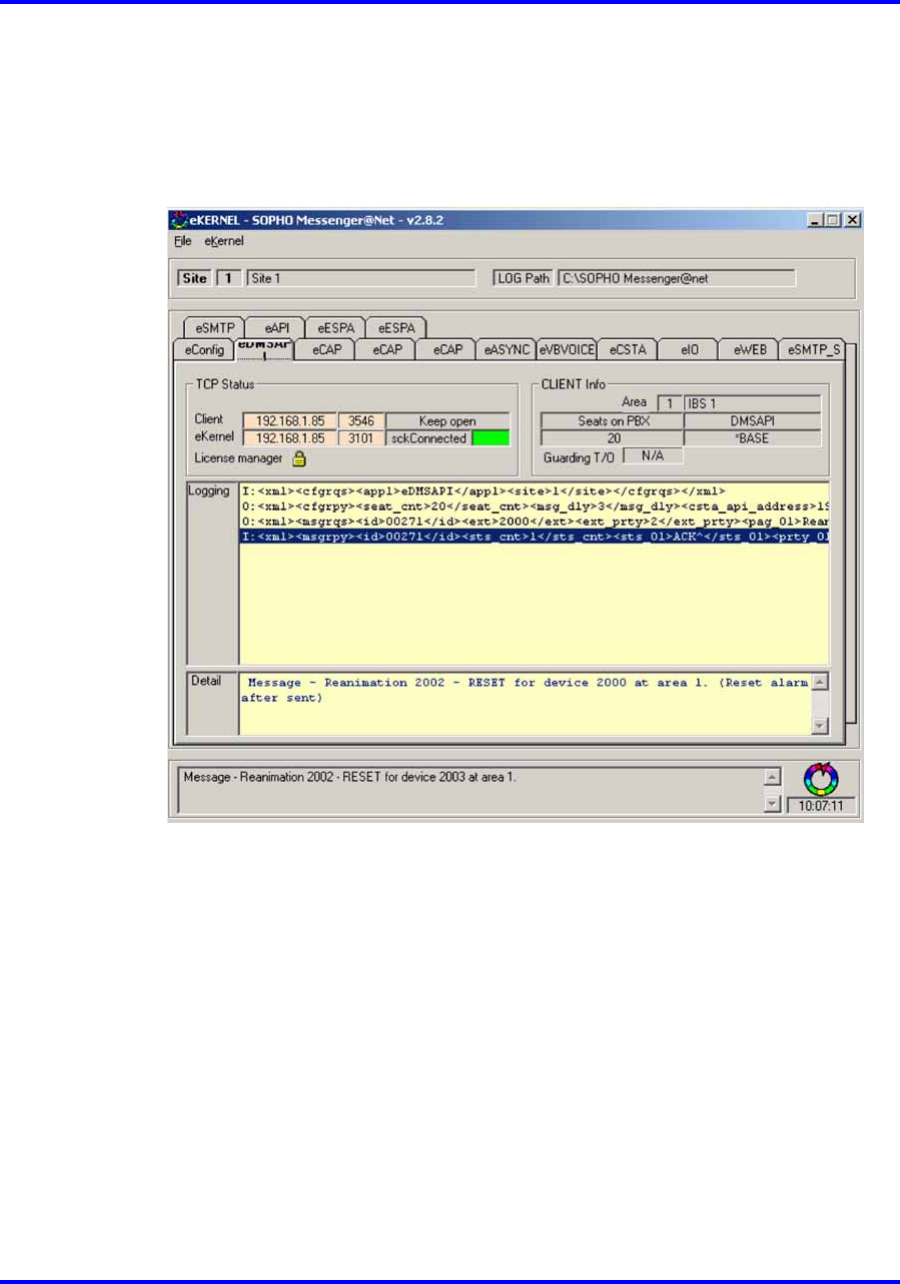The height and width of the screenshot is (1284, 900).
Task: Select the cfgrpy seat_cnt log line
Action: tap(534, 507)
